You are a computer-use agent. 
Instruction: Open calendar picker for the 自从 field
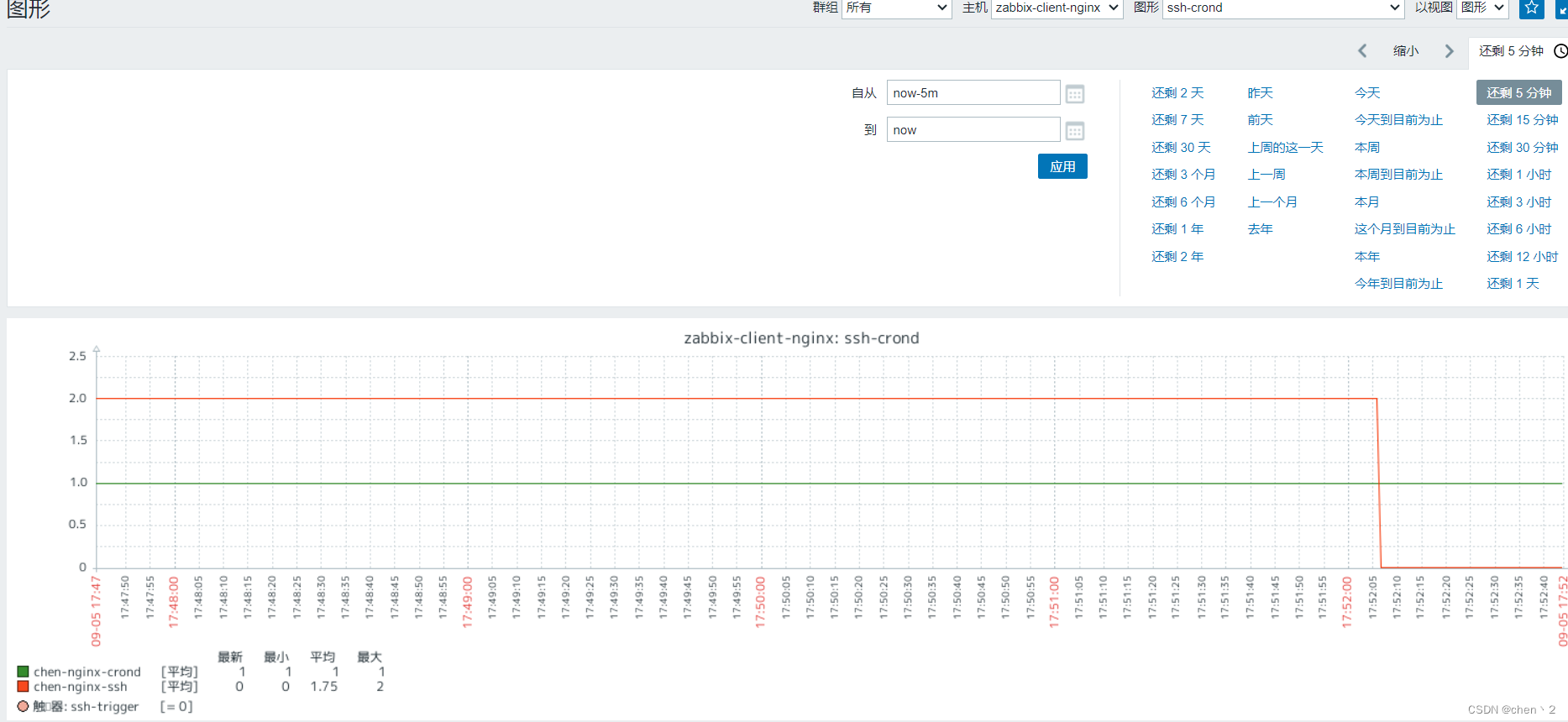[1075, 94]
